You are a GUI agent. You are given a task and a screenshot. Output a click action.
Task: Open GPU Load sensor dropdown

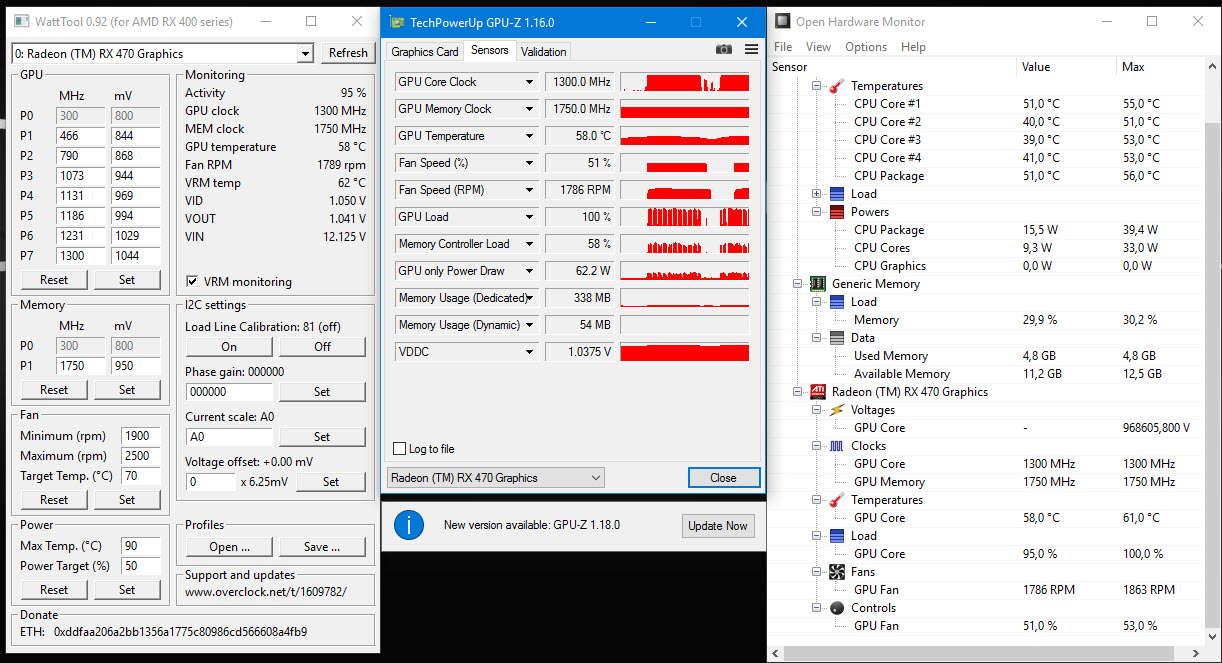529,217
